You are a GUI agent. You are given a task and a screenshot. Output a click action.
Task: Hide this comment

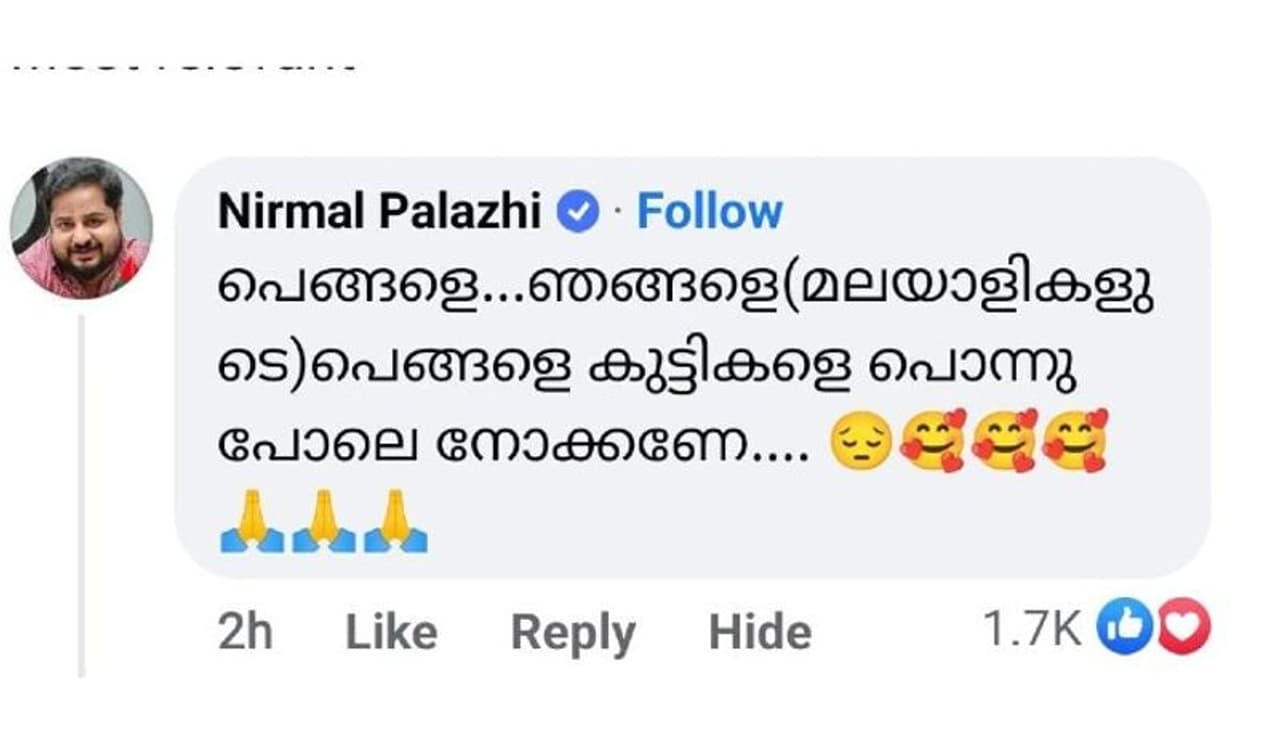pyautogui.click(x=760, y=633)
